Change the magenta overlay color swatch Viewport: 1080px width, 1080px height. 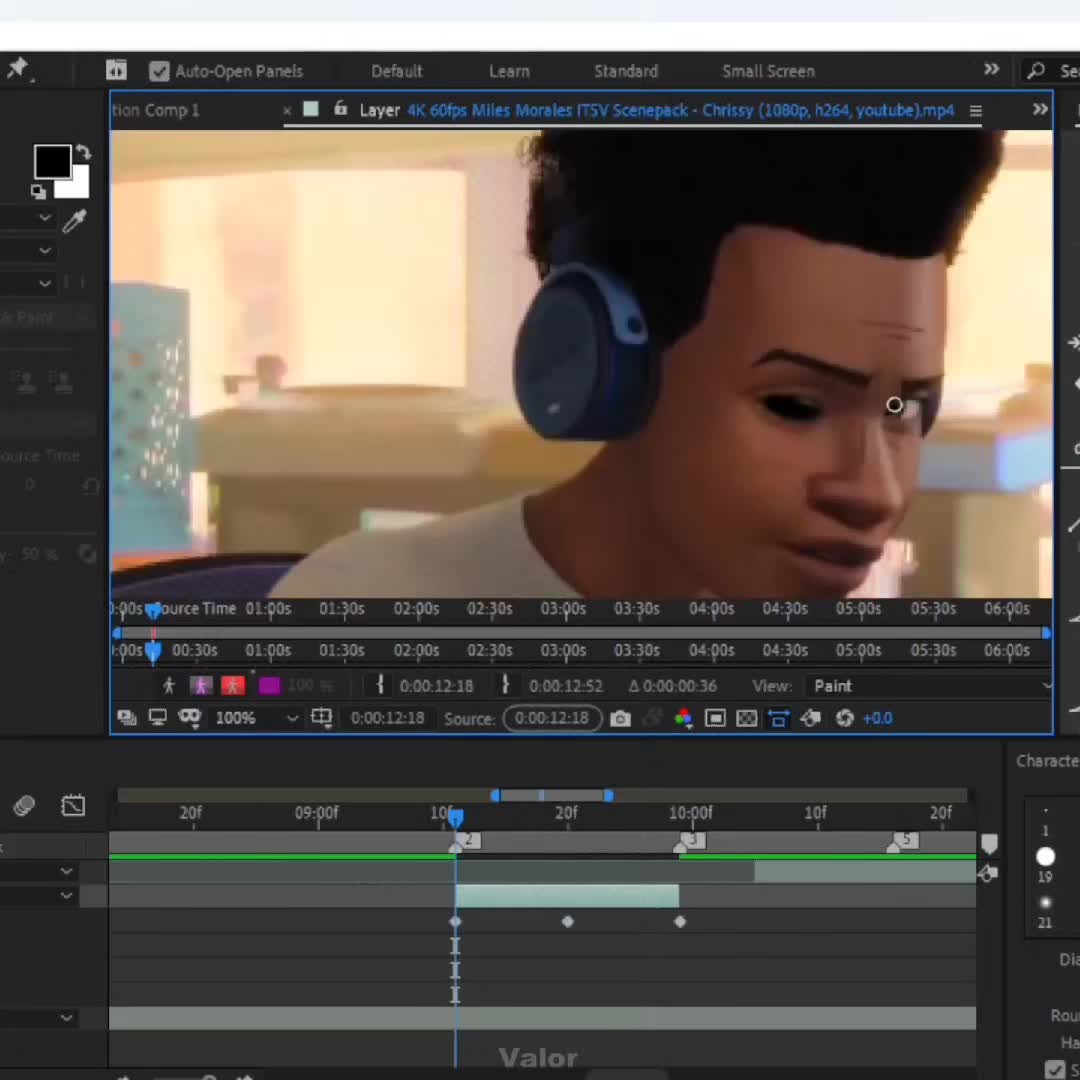tap(269, 685)
